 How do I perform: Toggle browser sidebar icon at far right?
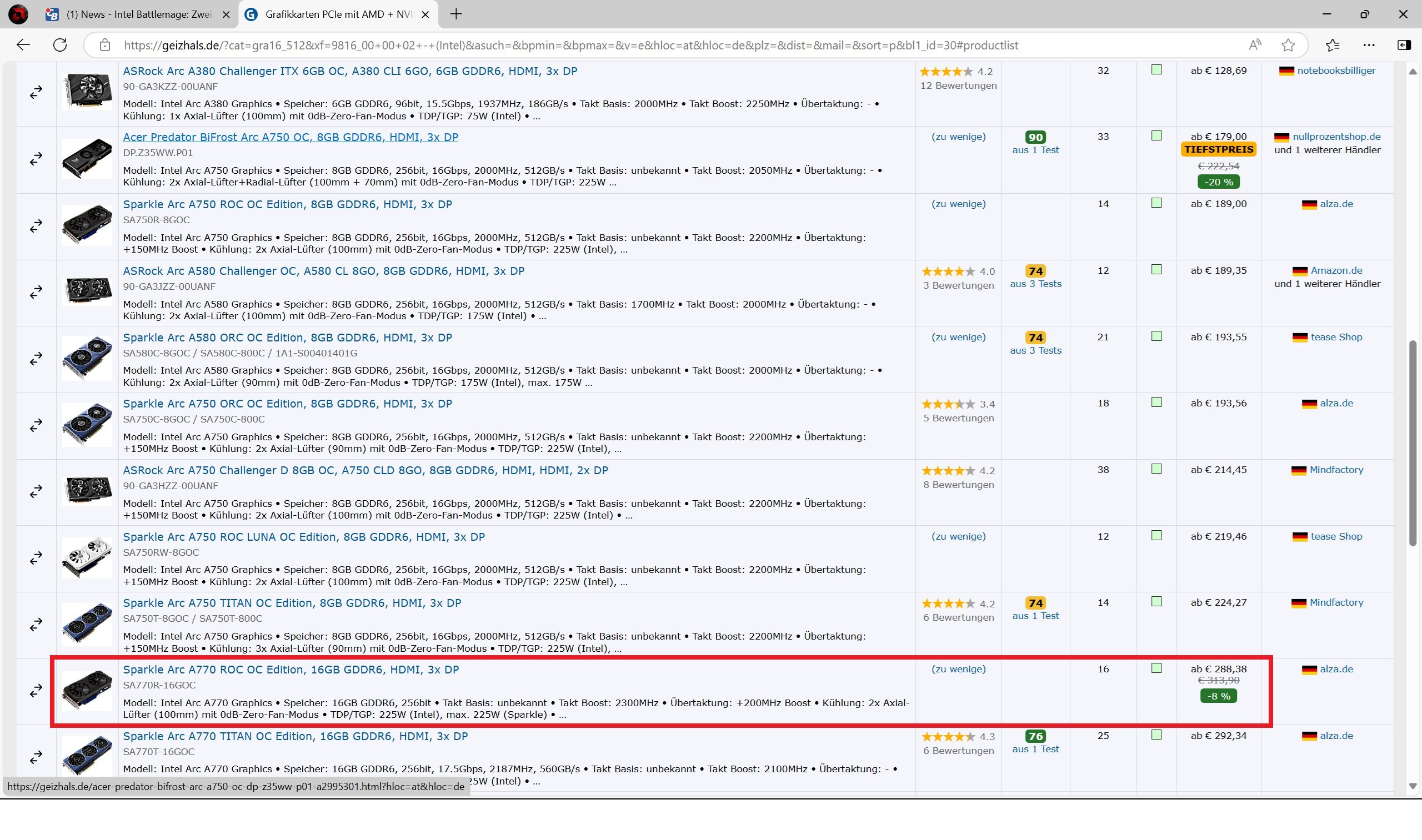point(1404,46)
